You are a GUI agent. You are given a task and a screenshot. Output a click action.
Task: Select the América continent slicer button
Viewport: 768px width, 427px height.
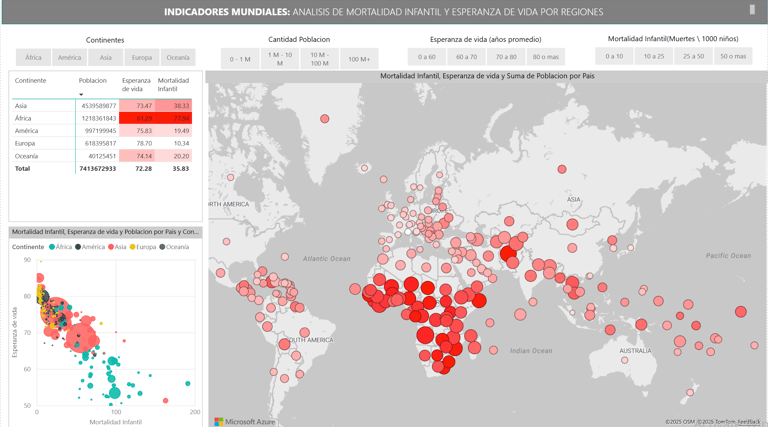(70, 57)
